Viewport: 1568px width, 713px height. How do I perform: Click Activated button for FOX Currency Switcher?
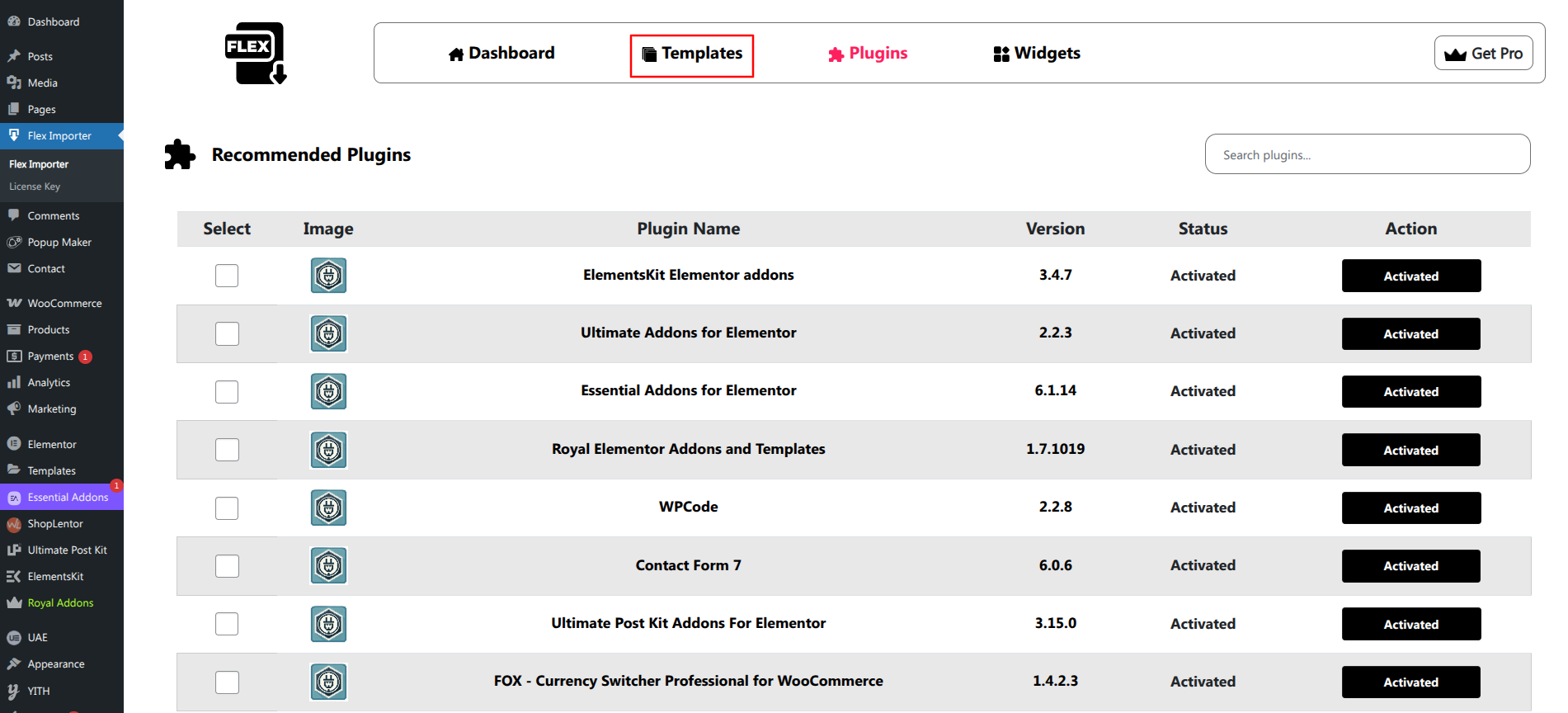[1411, 682]
